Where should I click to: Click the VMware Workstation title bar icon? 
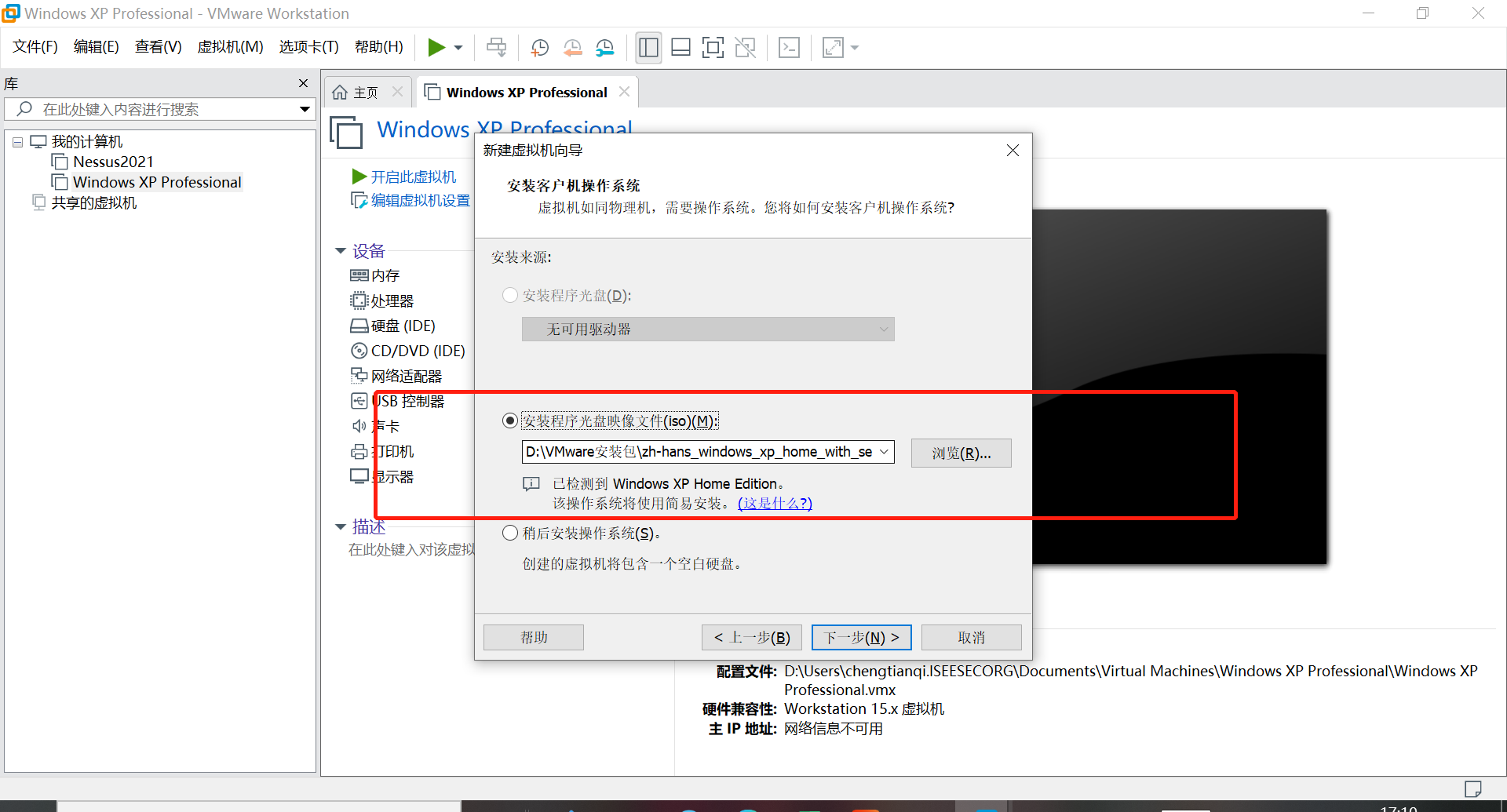11,13
